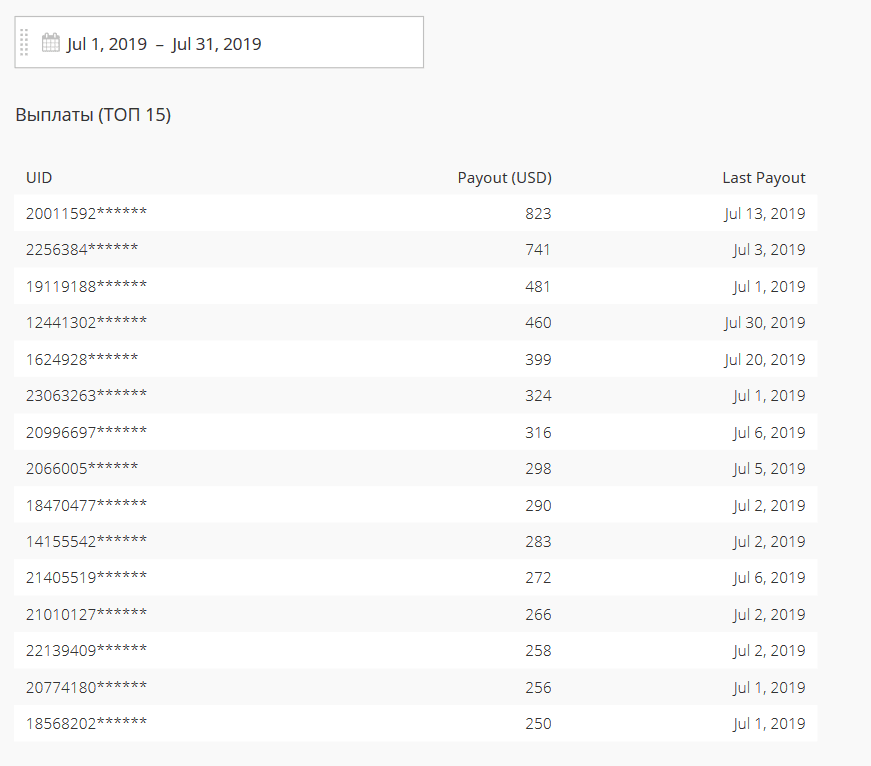Grab the dotted drag handle beside the calendar
Image resolution: width=871 pixels, height=766 pixels.
click(24, 43)
